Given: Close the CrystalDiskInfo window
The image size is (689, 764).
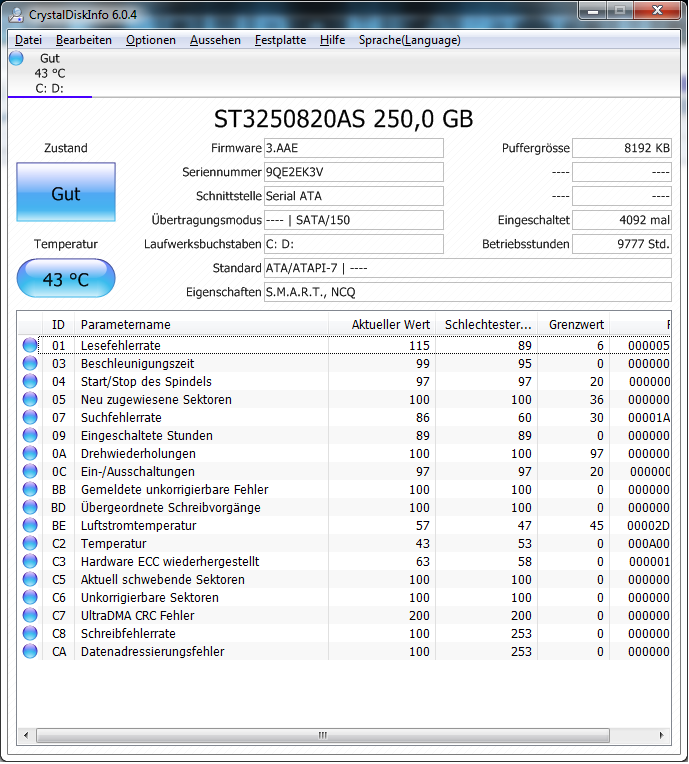Looking at the screenshot, I should pos(657,10).
